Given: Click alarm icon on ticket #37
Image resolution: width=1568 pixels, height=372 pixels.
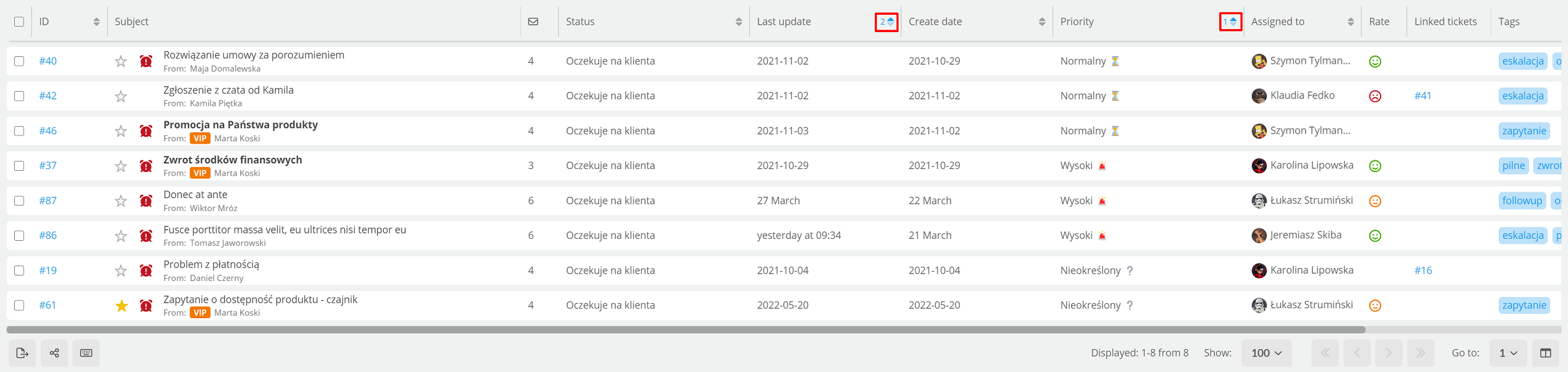Looking at the screenshot, I should click(x=146, y=166).
